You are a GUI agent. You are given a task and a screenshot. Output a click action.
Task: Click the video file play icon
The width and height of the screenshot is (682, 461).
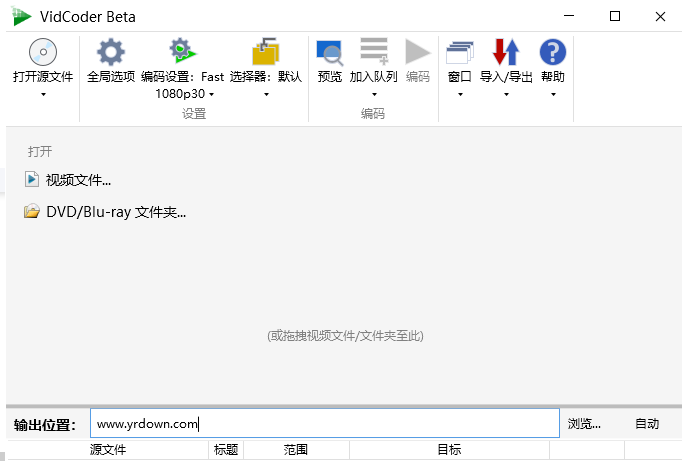click(32, 179)
